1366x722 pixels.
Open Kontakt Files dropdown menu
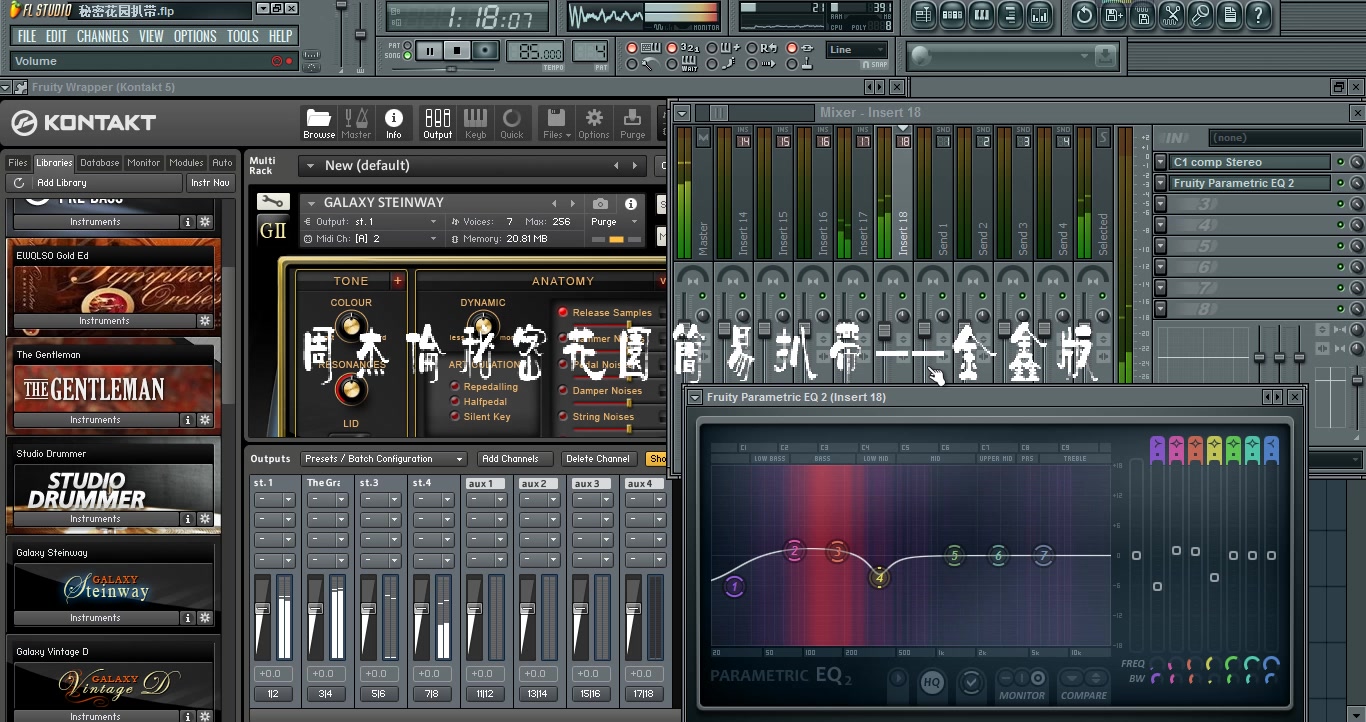pos(557,124)
